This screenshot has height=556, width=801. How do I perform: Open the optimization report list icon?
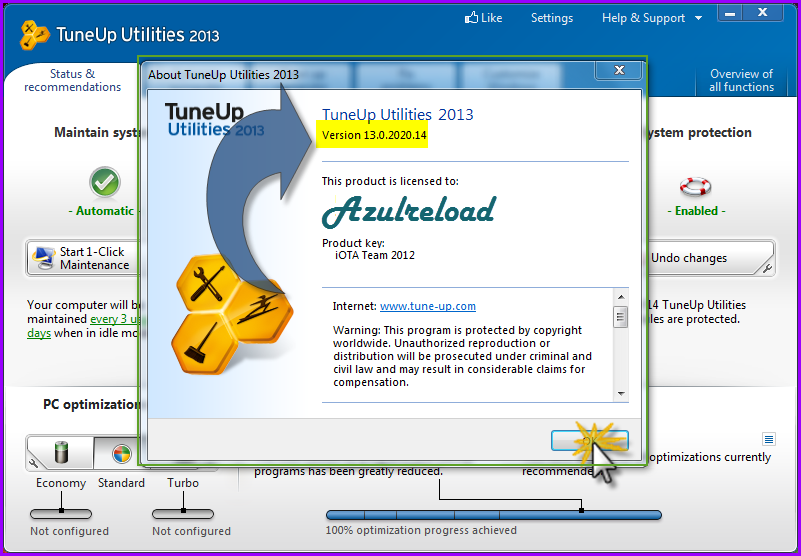pos(769,439)
